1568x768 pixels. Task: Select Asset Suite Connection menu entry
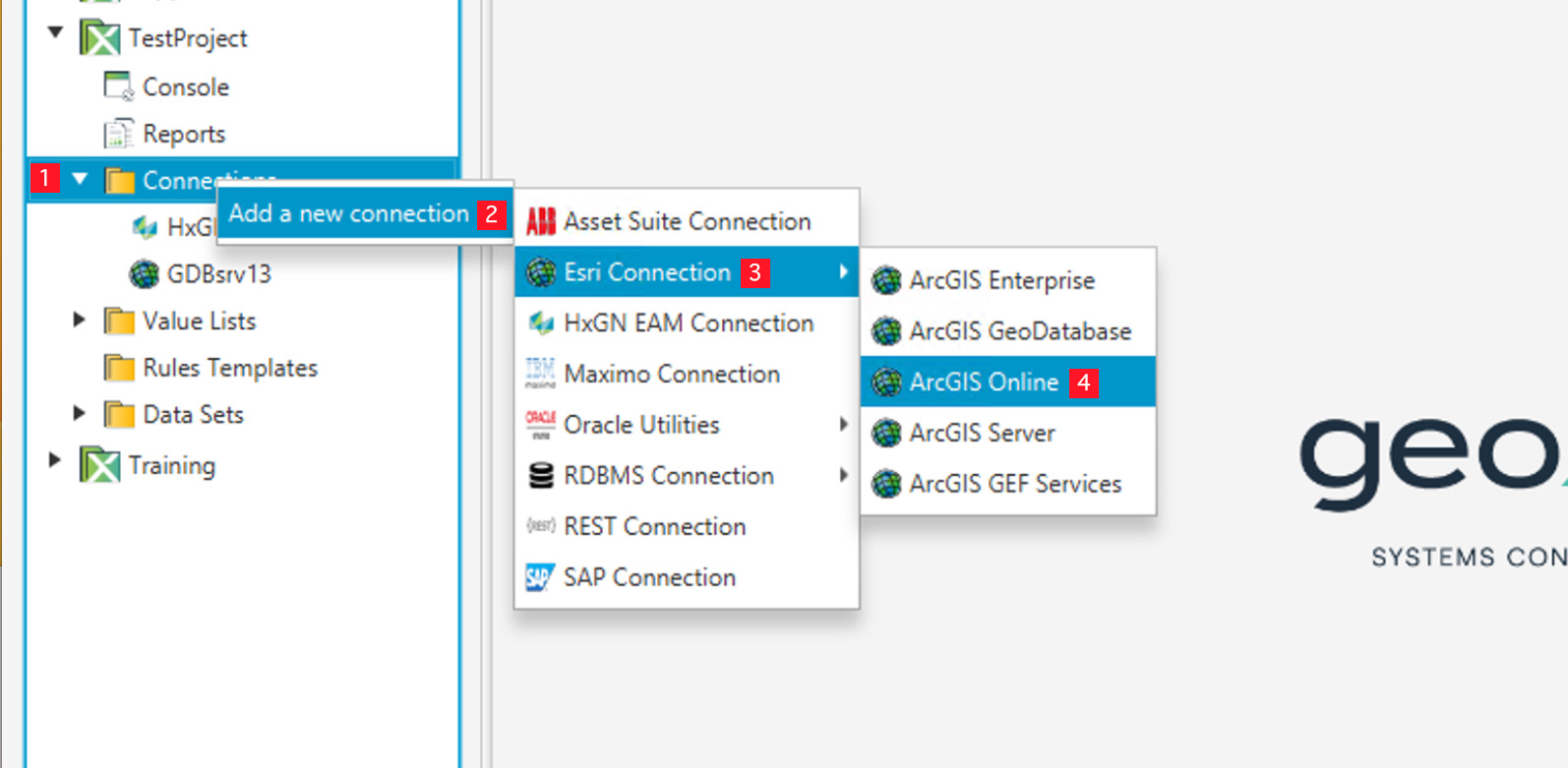[x=687, y=222]
